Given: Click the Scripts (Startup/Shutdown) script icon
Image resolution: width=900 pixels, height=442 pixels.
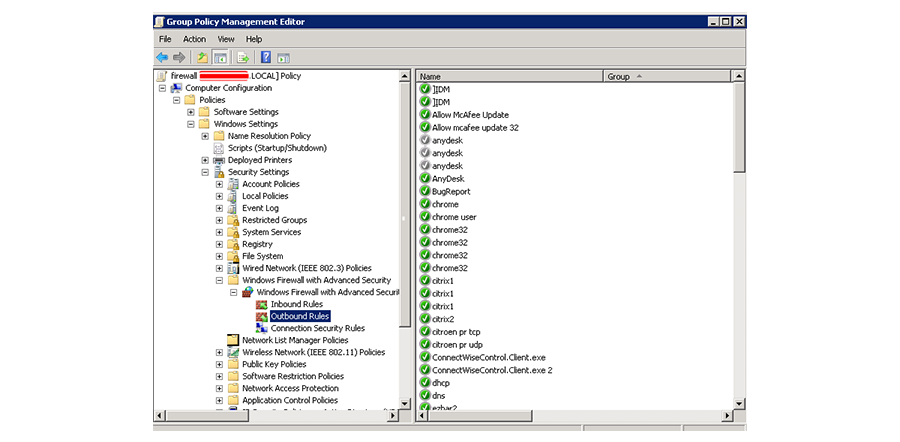Looking at the screenshot, I should [219, 148].
